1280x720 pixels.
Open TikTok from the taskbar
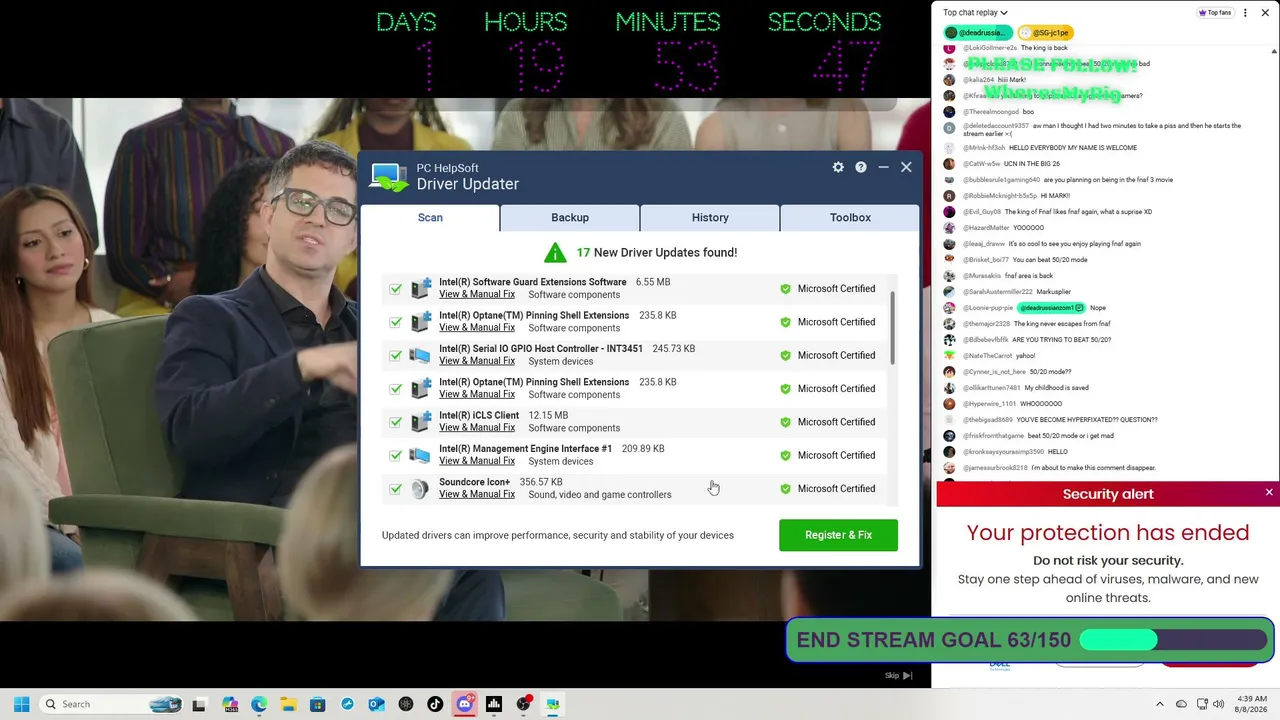pyautogui.click(x=435, y=704)
